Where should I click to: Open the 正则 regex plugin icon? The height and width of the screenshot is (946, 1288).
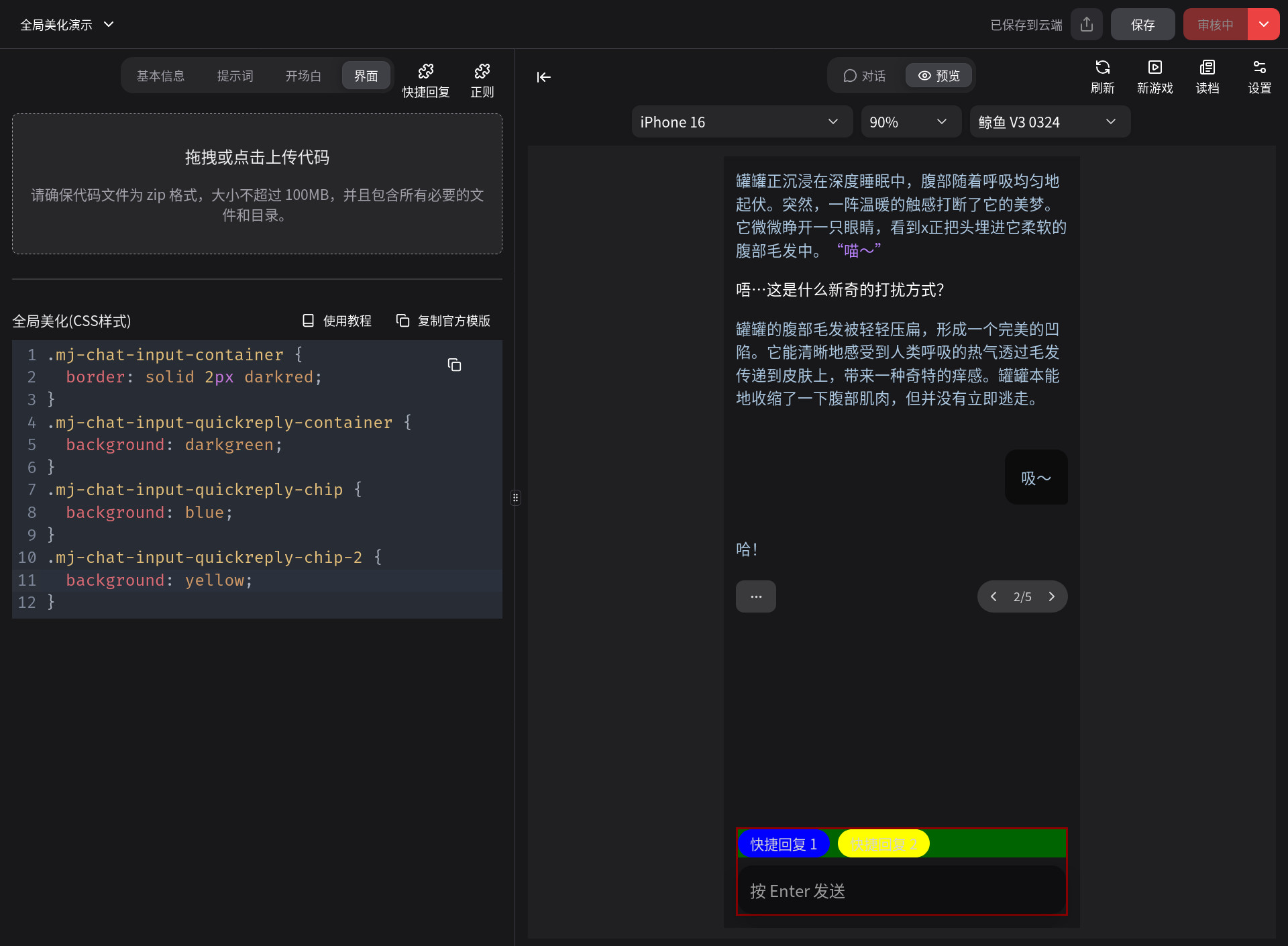tap(482, 72)
